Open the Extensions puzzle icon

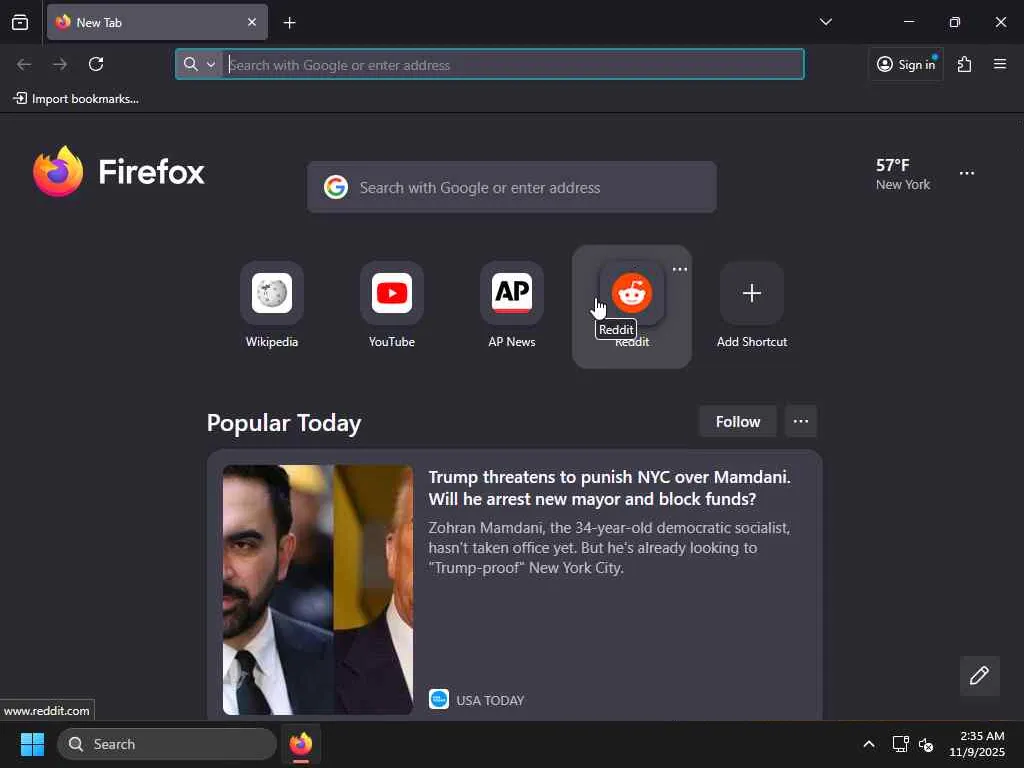pos(964,64)
